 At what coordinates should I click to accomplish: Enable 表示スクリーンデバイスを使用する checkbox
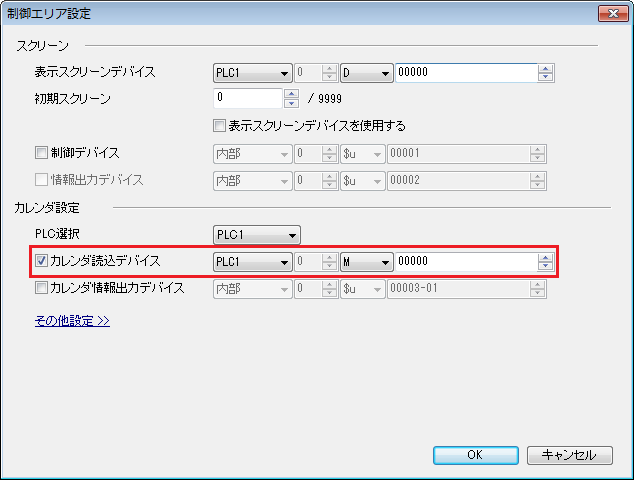pyautogui.click(x=220, y=127)
